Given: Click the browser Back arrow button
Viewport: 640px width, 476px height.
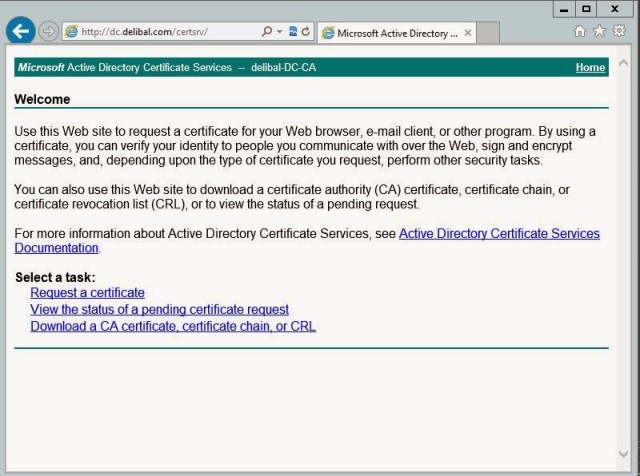Looking at the screenshot, I should [x=20, y=31].
